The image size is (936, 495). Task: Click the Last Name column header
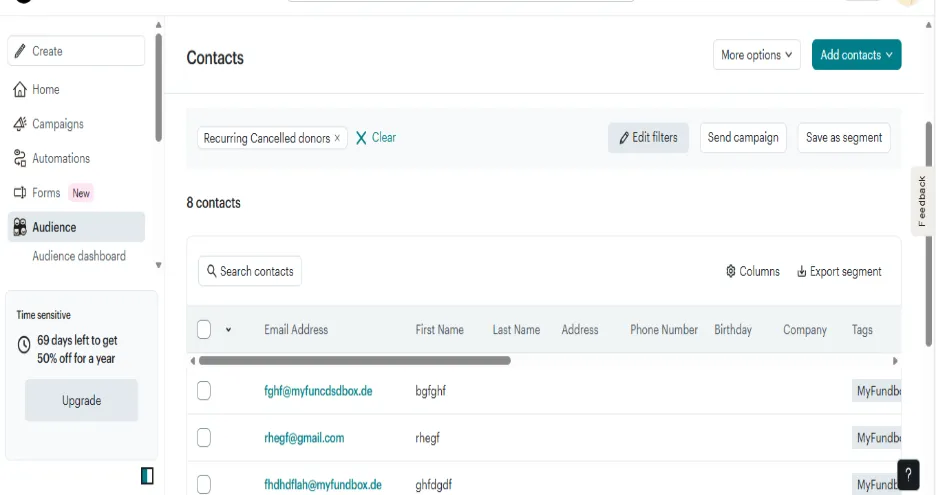(x=516, y=330)
